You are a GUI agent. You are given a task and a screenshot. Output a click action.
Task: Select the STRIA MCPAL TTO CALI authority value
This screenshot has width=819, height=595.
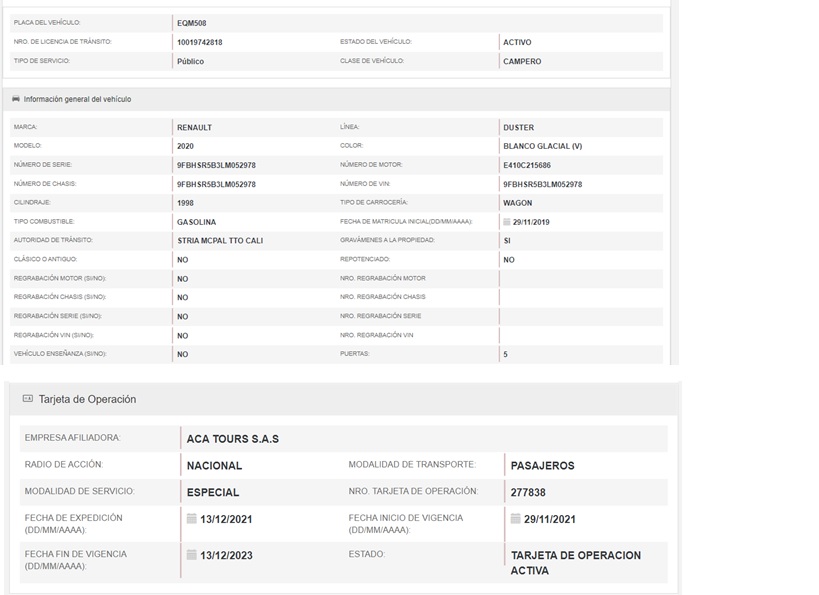tap(220, 241)
